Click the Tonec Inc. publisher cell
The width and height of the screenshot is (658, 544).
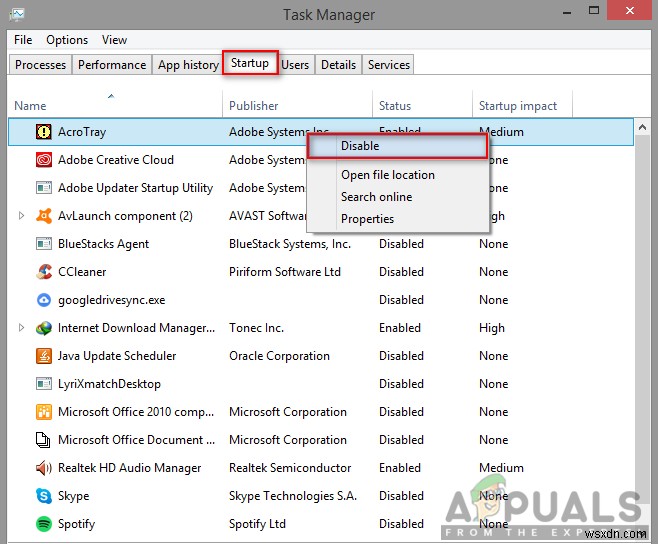(x=256, y=328)
